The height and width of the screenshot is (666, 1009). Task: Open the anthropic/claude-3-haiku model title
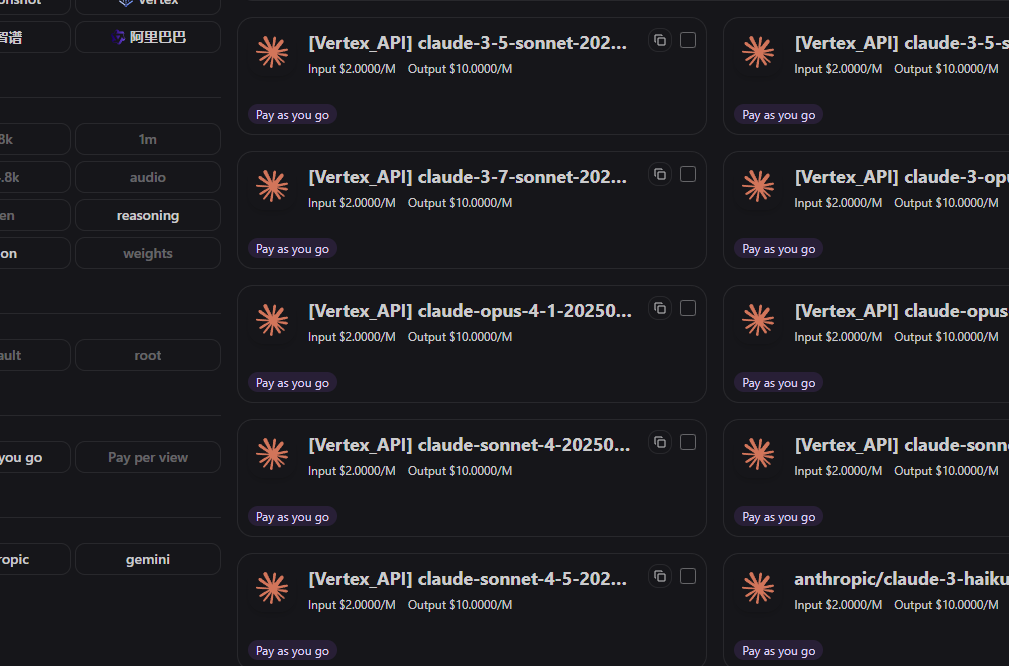902,578
